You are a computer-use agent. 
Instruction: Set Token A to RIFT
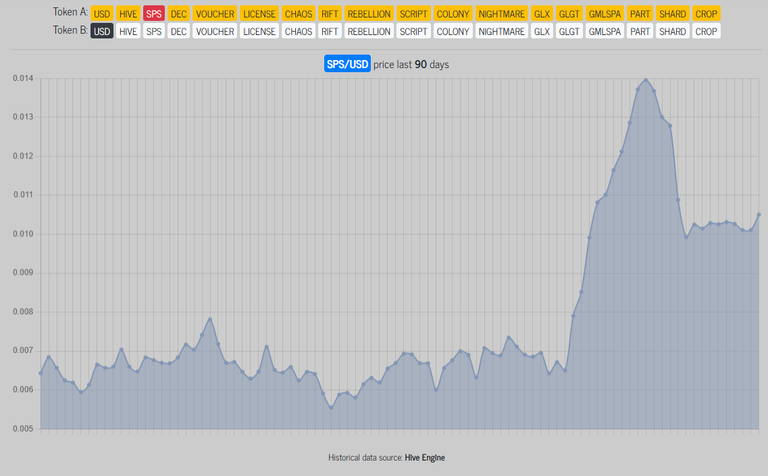pos(330,14)
